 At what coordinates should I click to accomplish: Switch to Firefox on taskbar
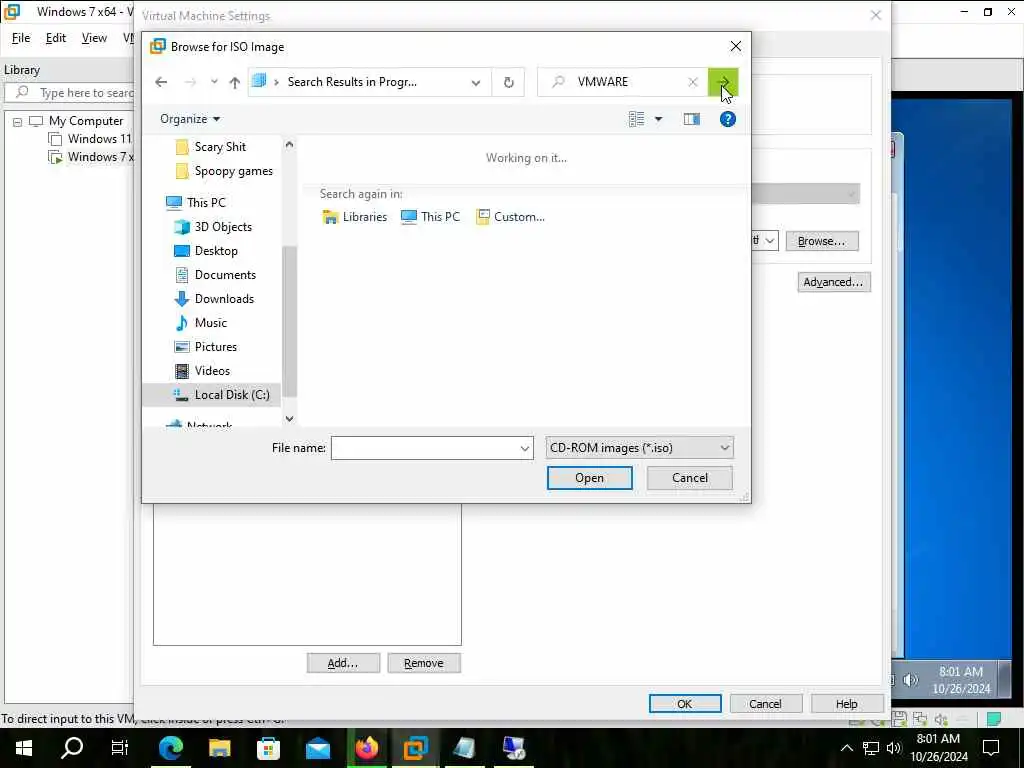tap(367, 748)
